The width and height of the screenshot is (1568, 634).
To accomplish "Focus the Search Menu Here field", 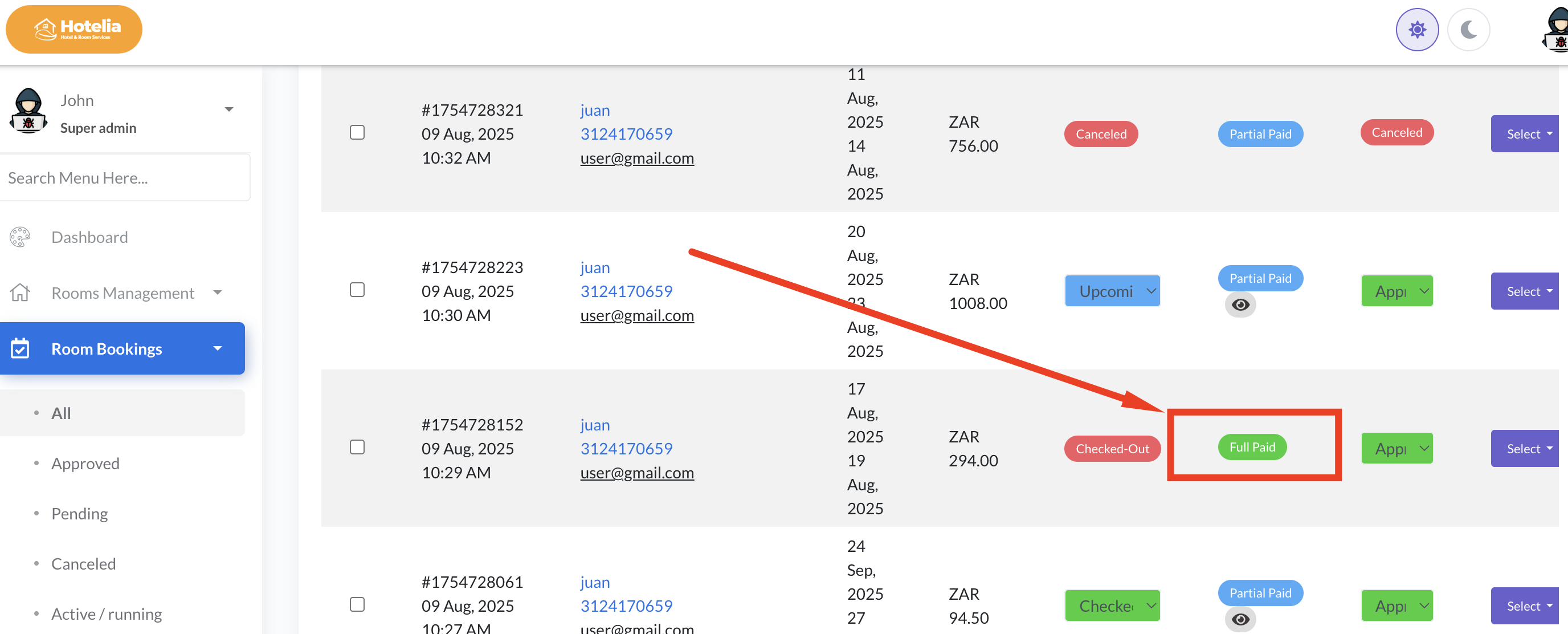I will pyautogui.click(x=125, y=178).
